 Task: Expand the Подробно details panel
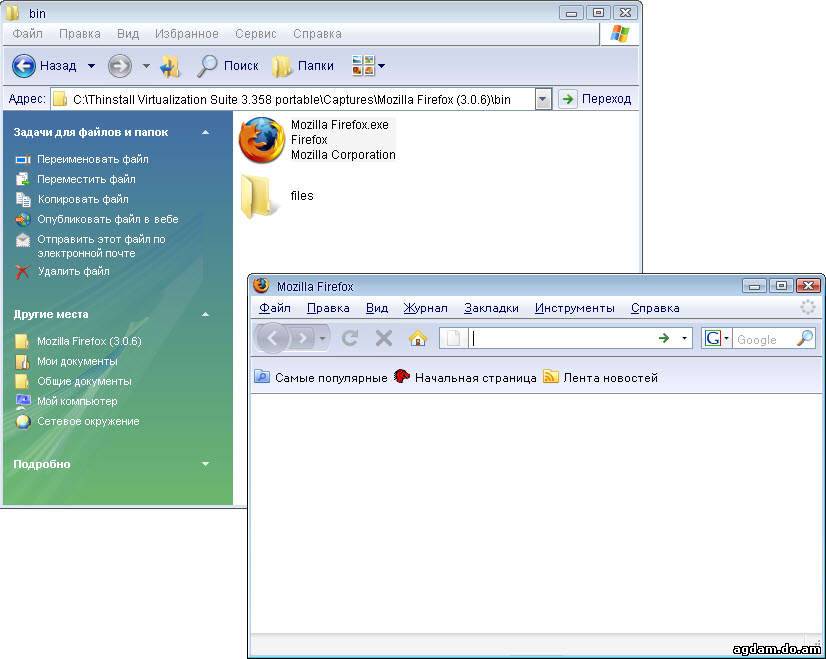[x=205, y=464]
